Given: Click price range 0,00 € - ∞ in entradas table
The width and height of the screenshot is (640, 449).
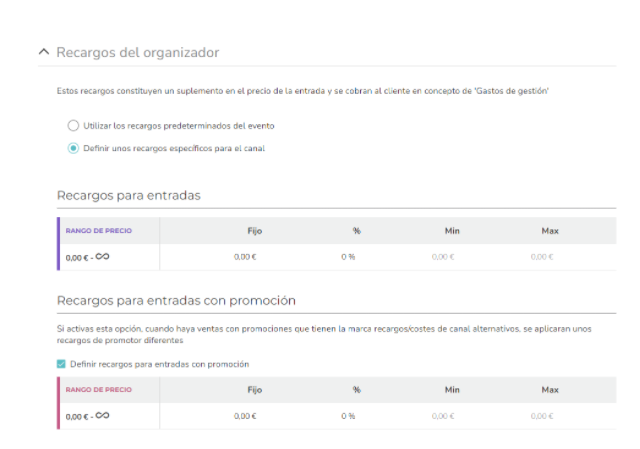Looking at the screenshot, I should (x=87, y=257).
